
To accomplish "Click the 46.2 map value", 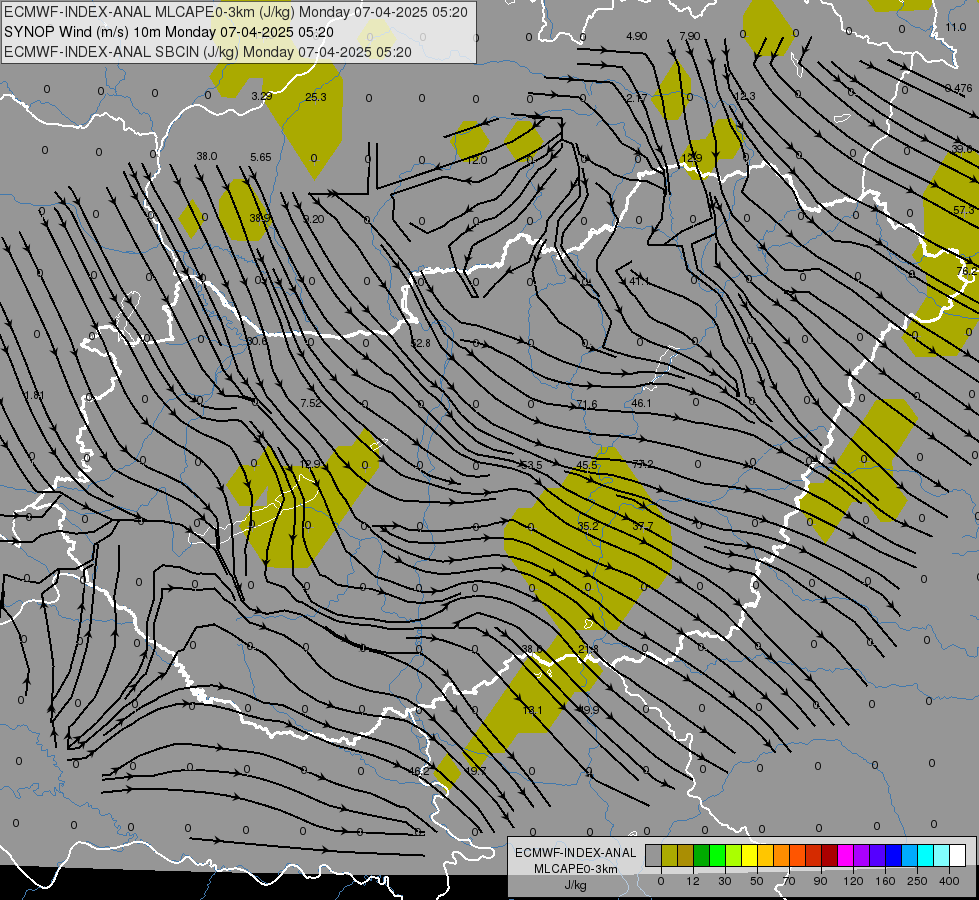I will coord(419,771).
